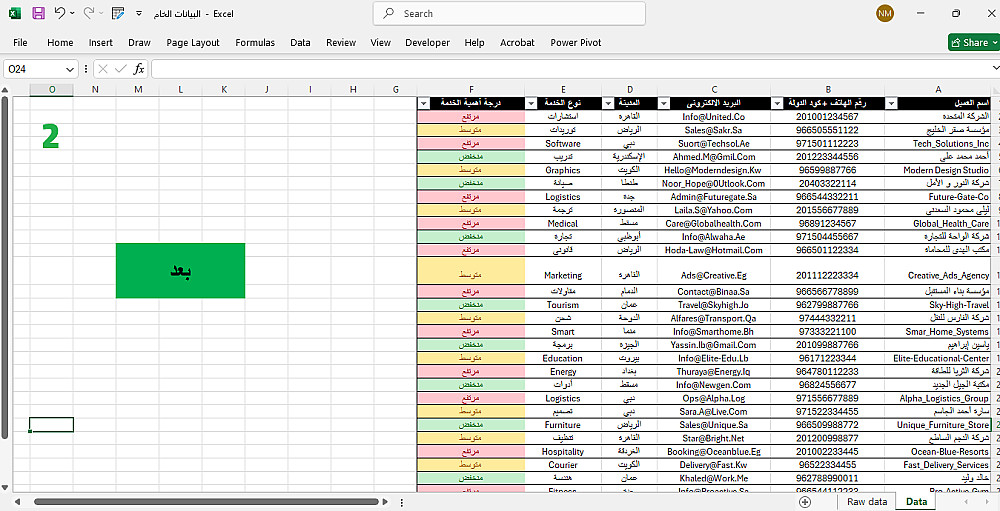Select cell with Info@United.Co

[x=714, y=117]
